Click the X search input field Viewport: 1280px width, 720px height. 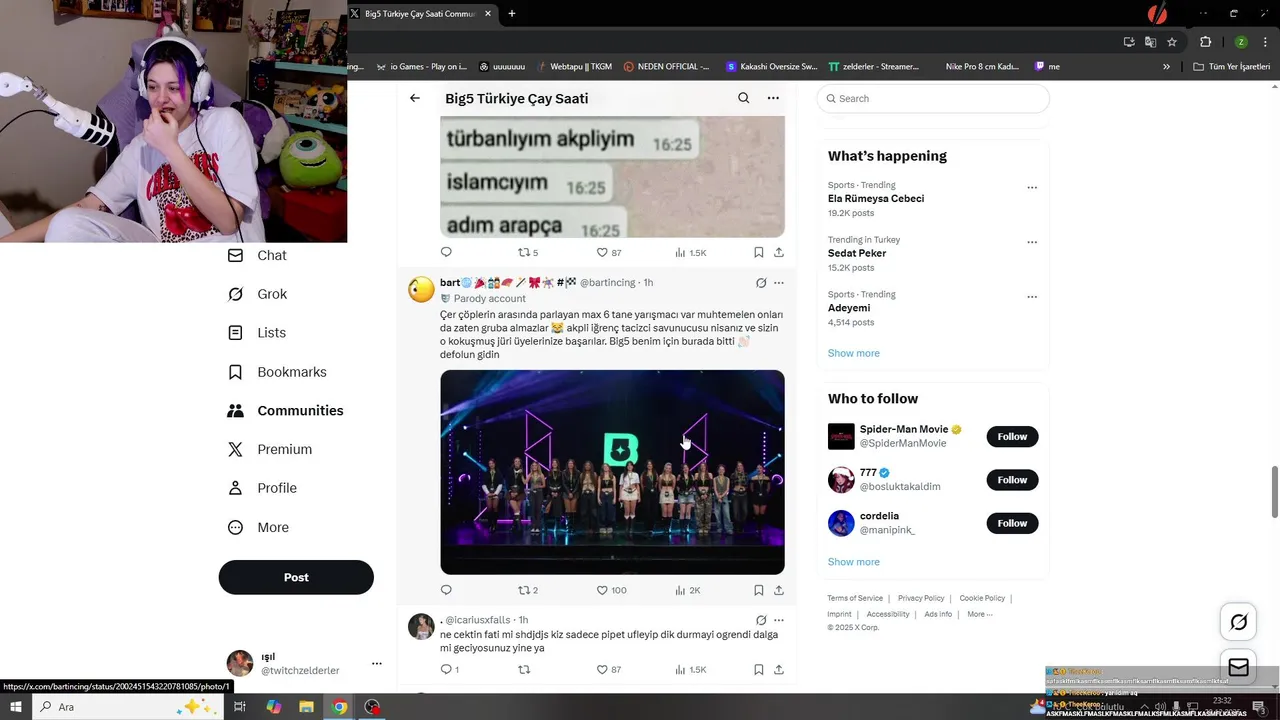coord(933,98)
